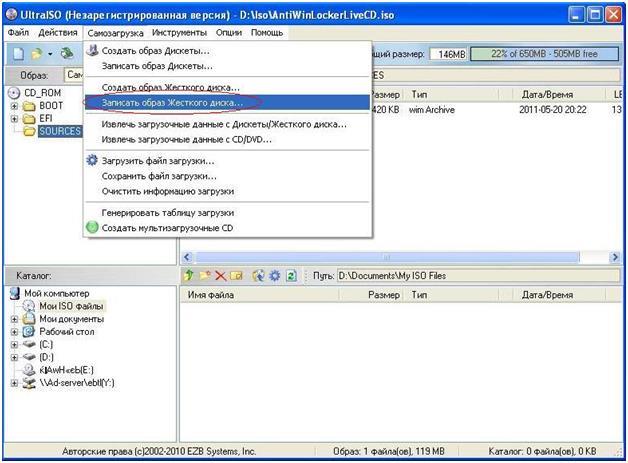Viewport: 628px width, 463px height.
Task: Choose Извлечь загрузочные данные с CD/DVD
Action: pos(227,139)
